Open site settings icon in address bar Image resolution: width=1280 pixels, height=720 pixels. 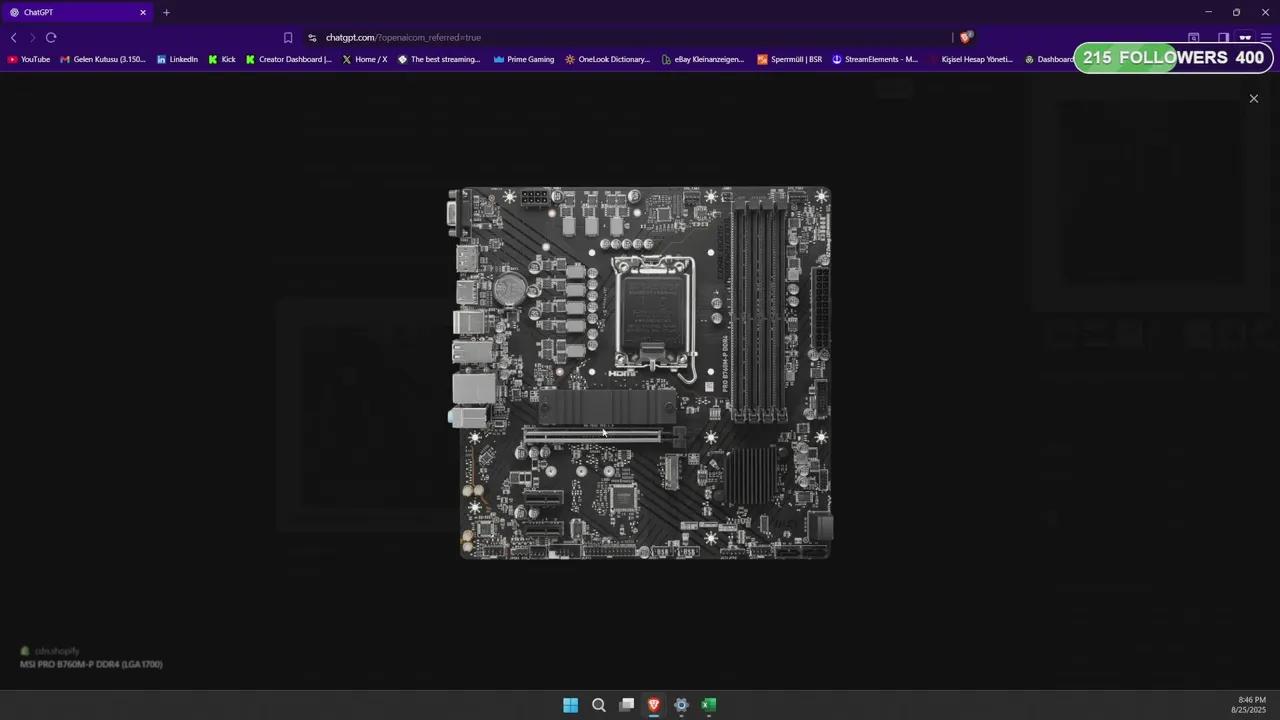coord(312,37)
